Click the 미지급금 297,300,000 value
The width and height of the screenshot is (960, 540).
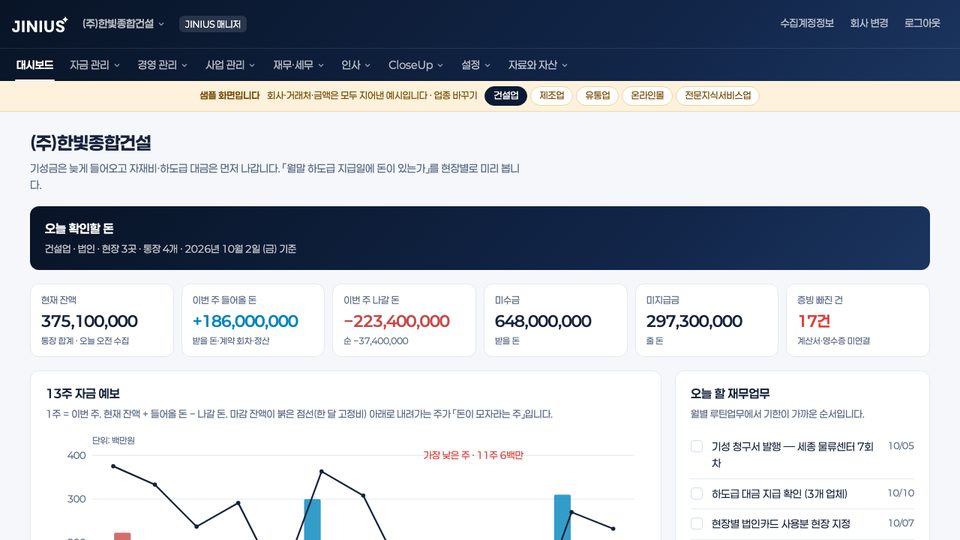pos(694,321)
